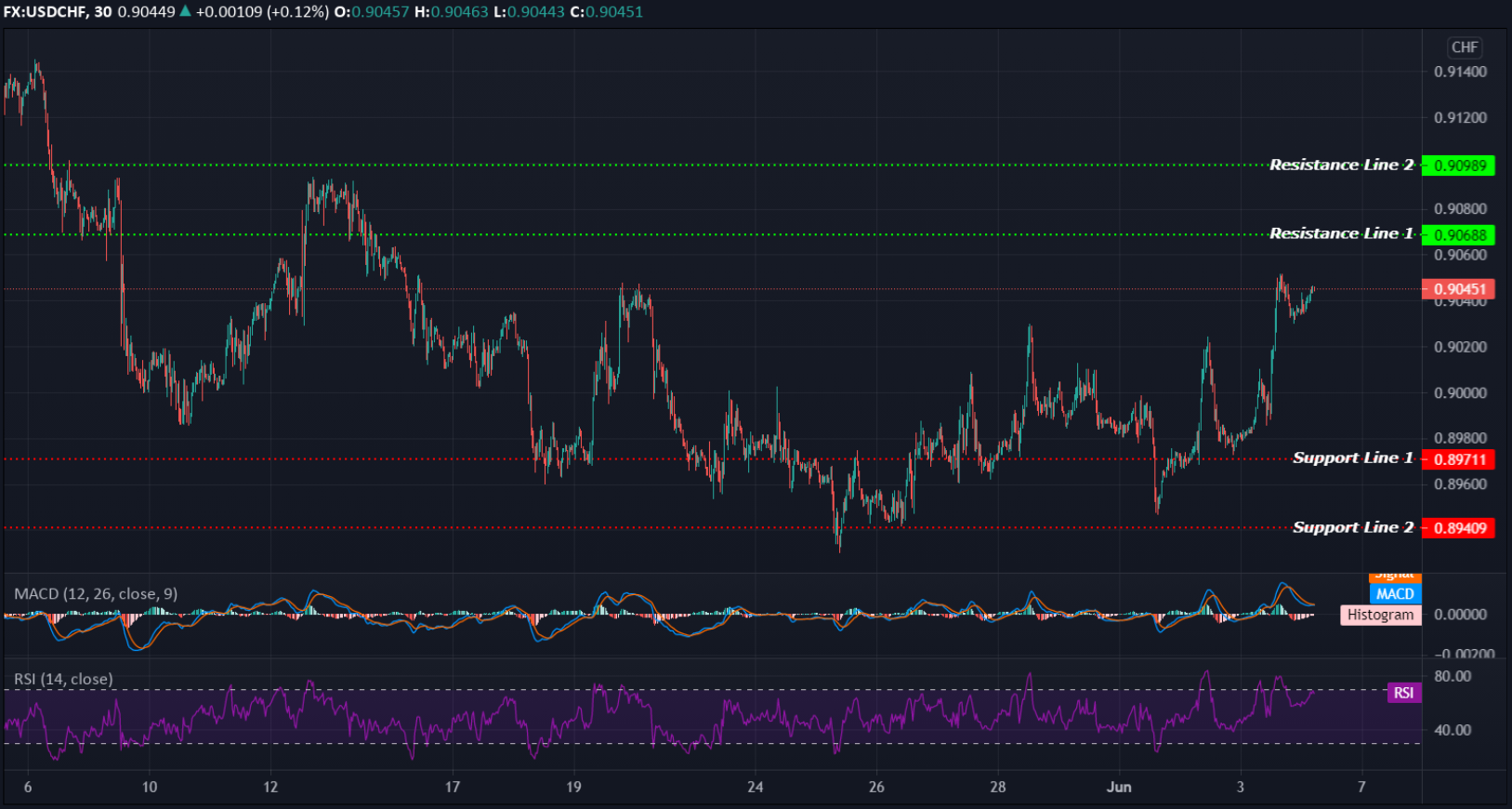Click the 0.00000 MACD scale value
Image resolution: width=1512 pixels, height=809 pixels.
(1460, 614)
